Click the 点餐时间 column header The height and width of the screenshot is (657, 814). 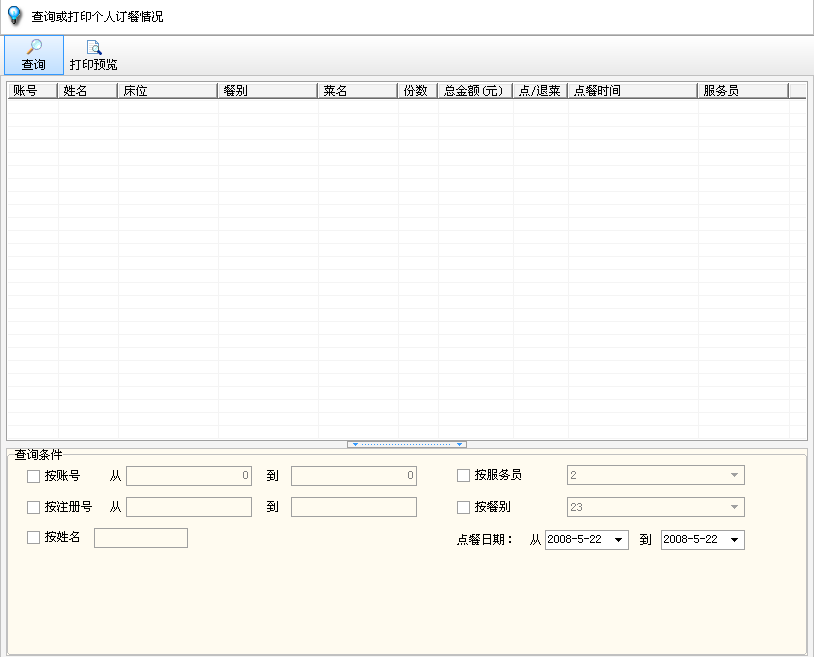pyautogui.click(x=632, y=91)
